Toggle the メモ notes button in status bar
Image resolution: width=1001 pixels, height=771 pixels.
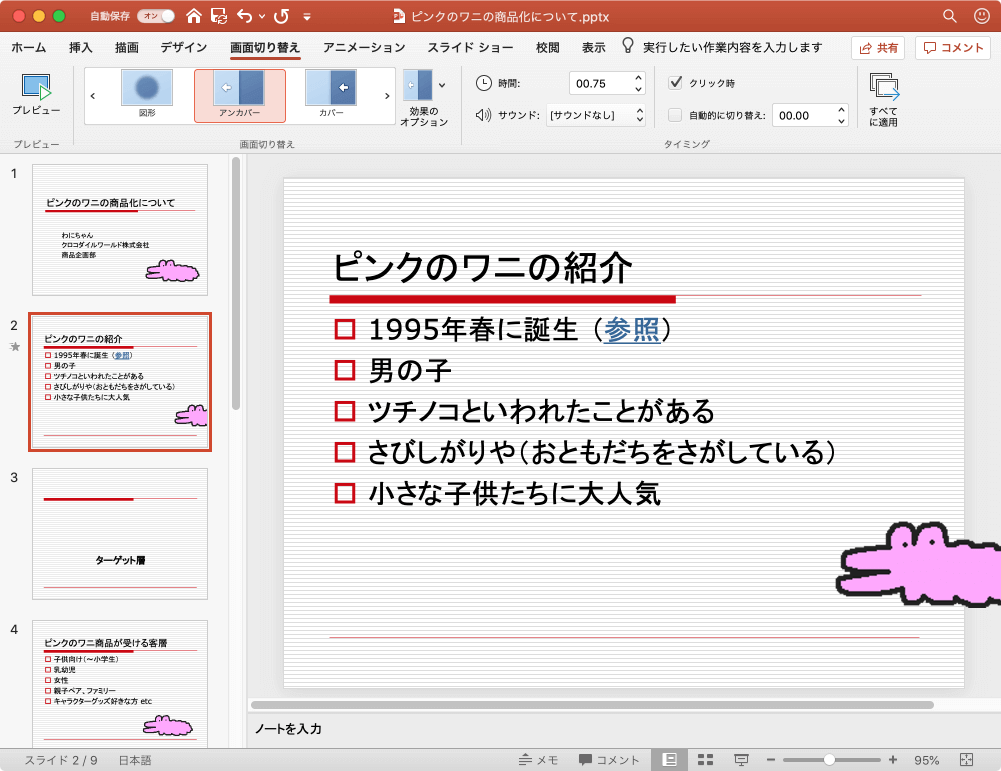coord(538,760)
